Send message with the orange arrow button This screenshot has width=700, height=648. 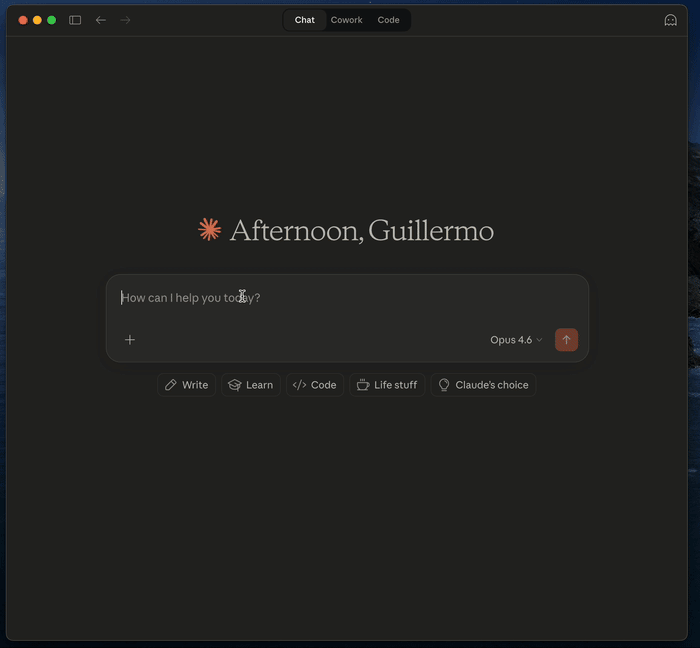coord(566,340)
